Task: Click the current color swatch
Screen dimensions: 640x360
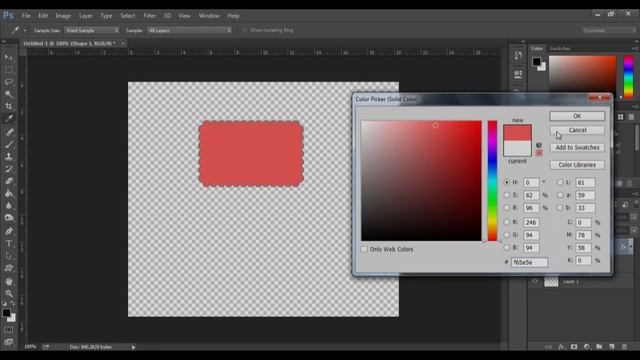Action: [x=517, y=149]
